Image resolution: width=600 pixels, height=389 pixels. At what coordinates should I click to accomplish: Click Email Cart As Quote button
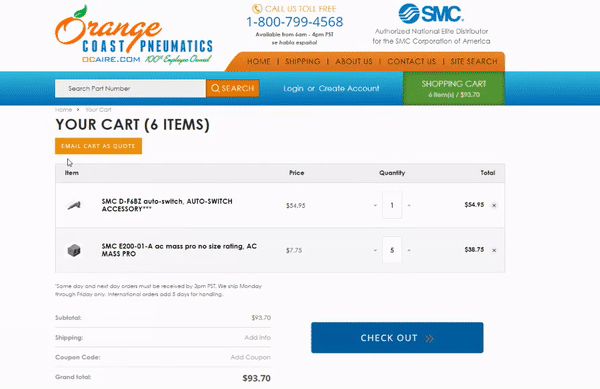coord(98,146)
